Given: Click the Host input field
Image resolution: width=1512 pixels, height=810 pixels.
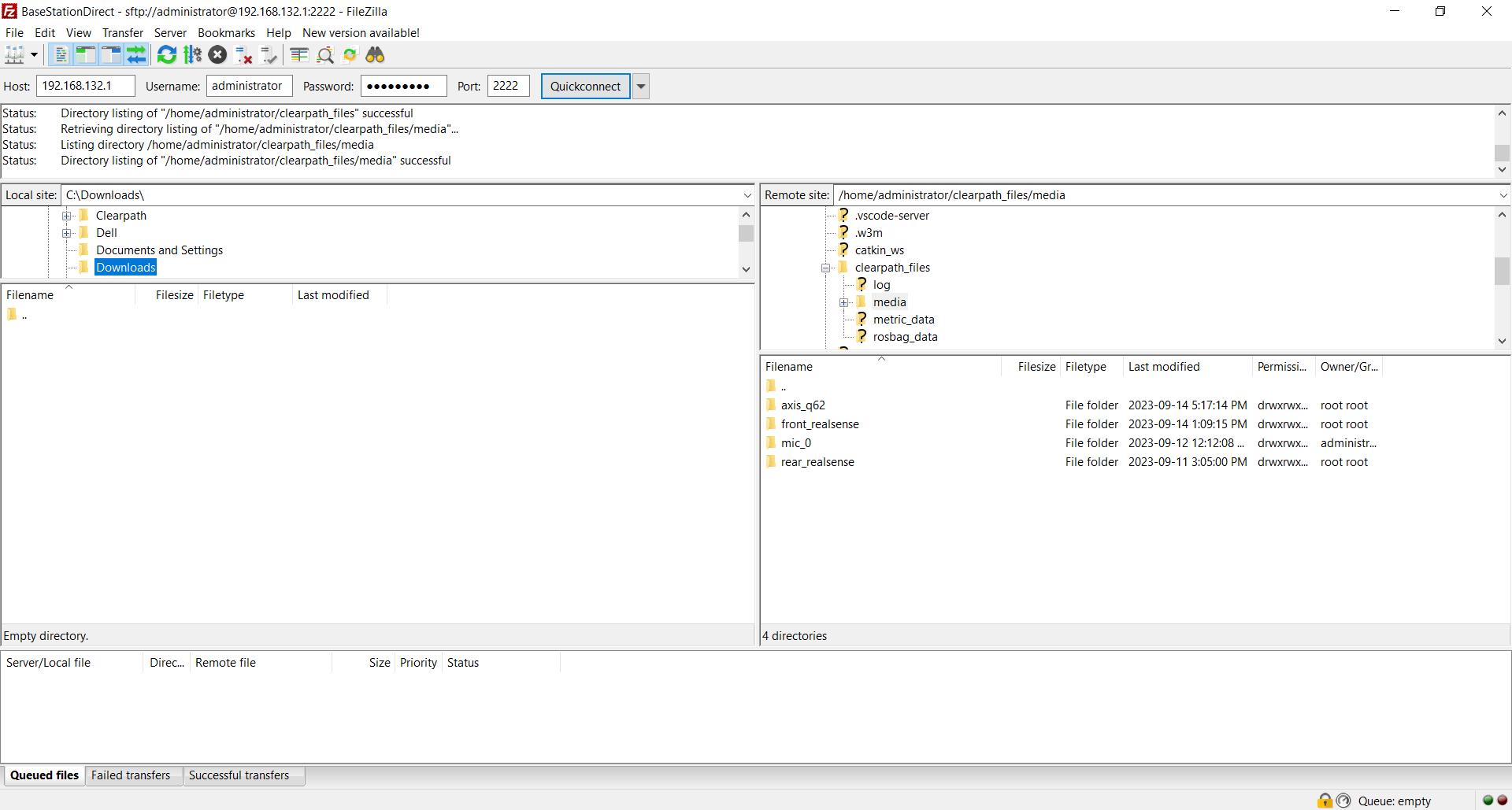Looking at the screenshot, I should coord(85,87).
